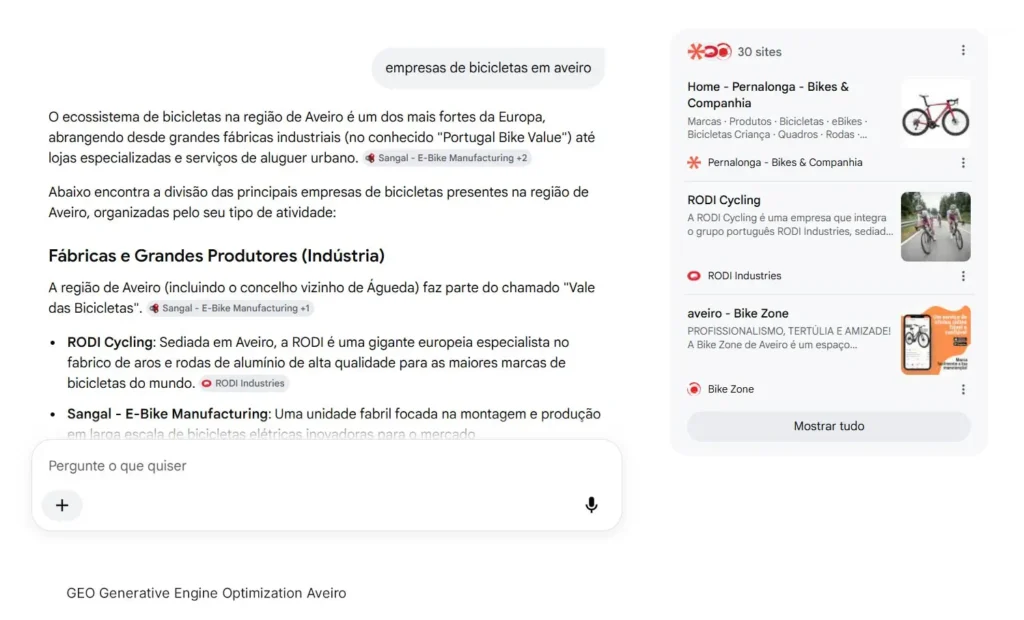
Task: Click Pernalonga description Marcas · Produtos · Bicicletas
Action: tap(777, 128)
